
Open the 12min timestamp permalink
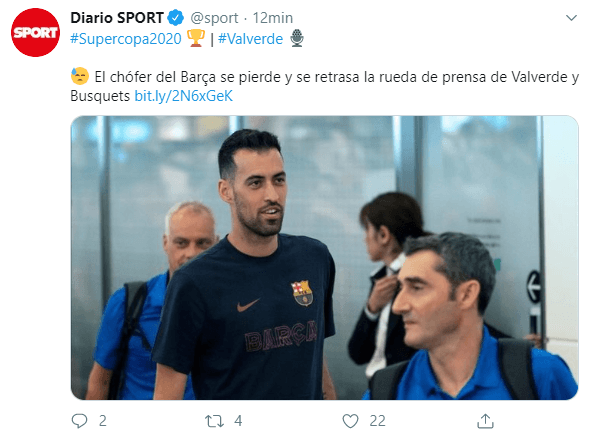point(273,18)
